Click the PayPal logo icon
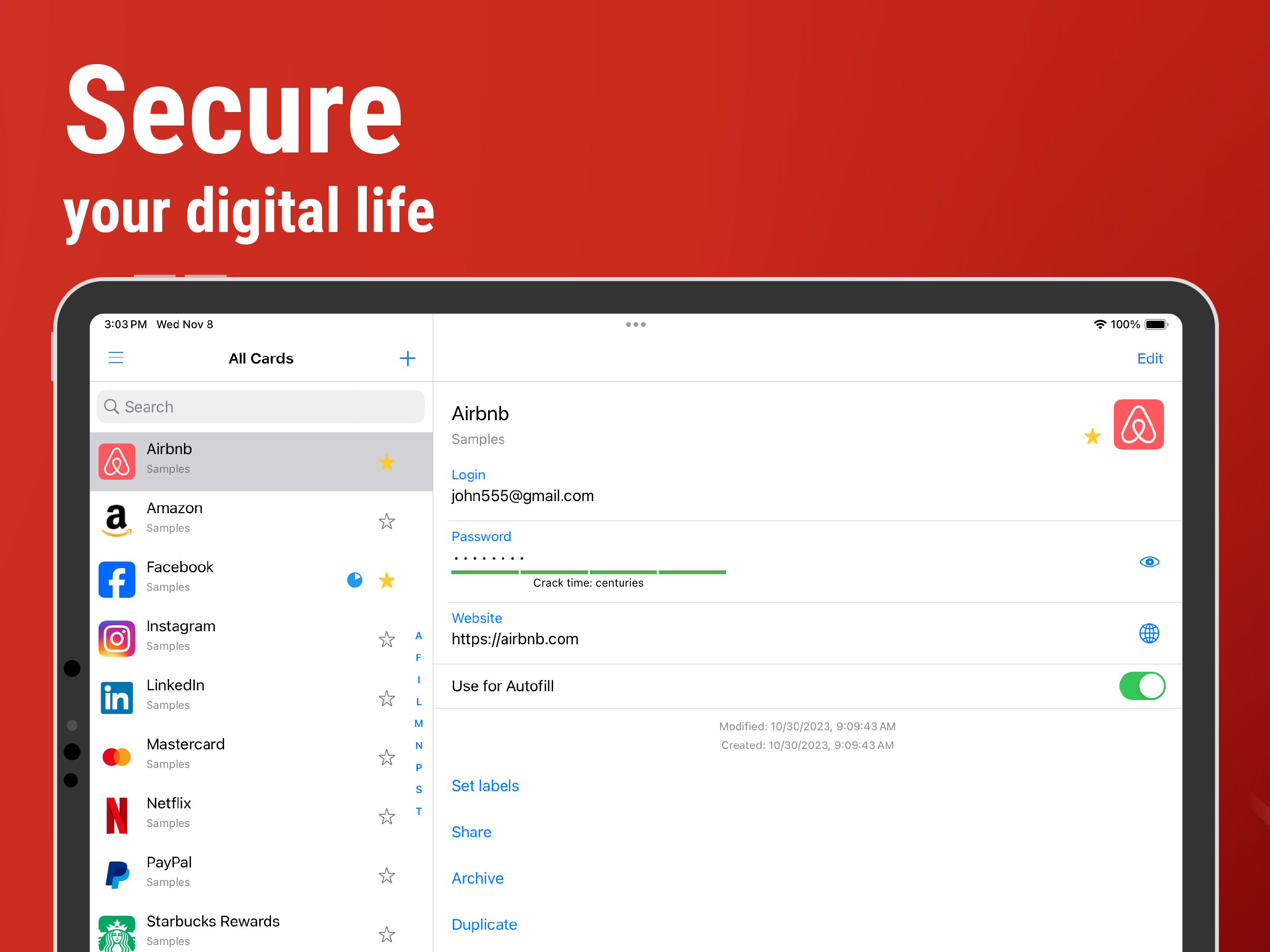1270x952 pixels. pyautogui.click(x=117, y=874)
